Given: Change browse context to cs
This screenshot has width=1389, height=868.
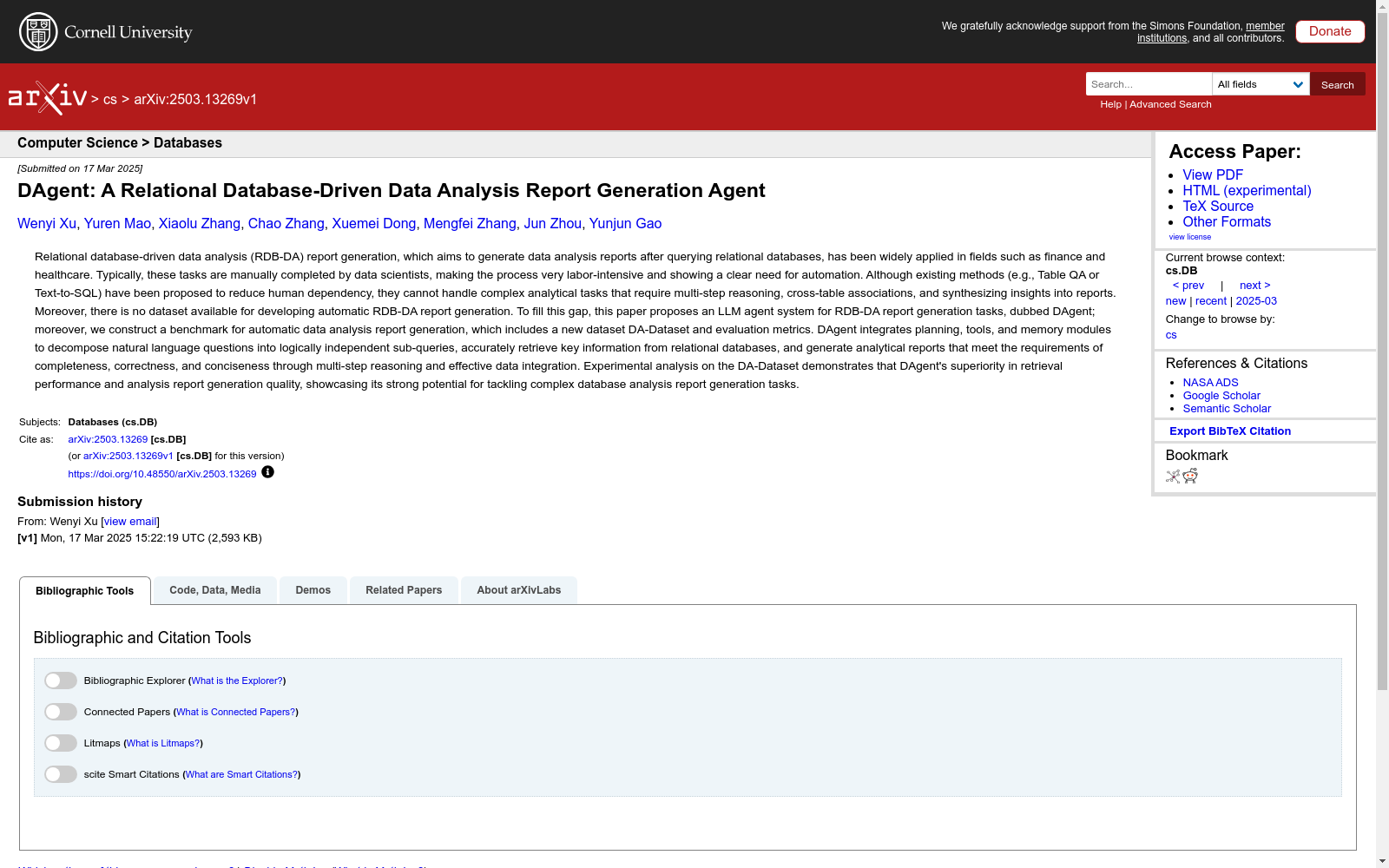Looking at the screenshot, I should coord(1171,335).
